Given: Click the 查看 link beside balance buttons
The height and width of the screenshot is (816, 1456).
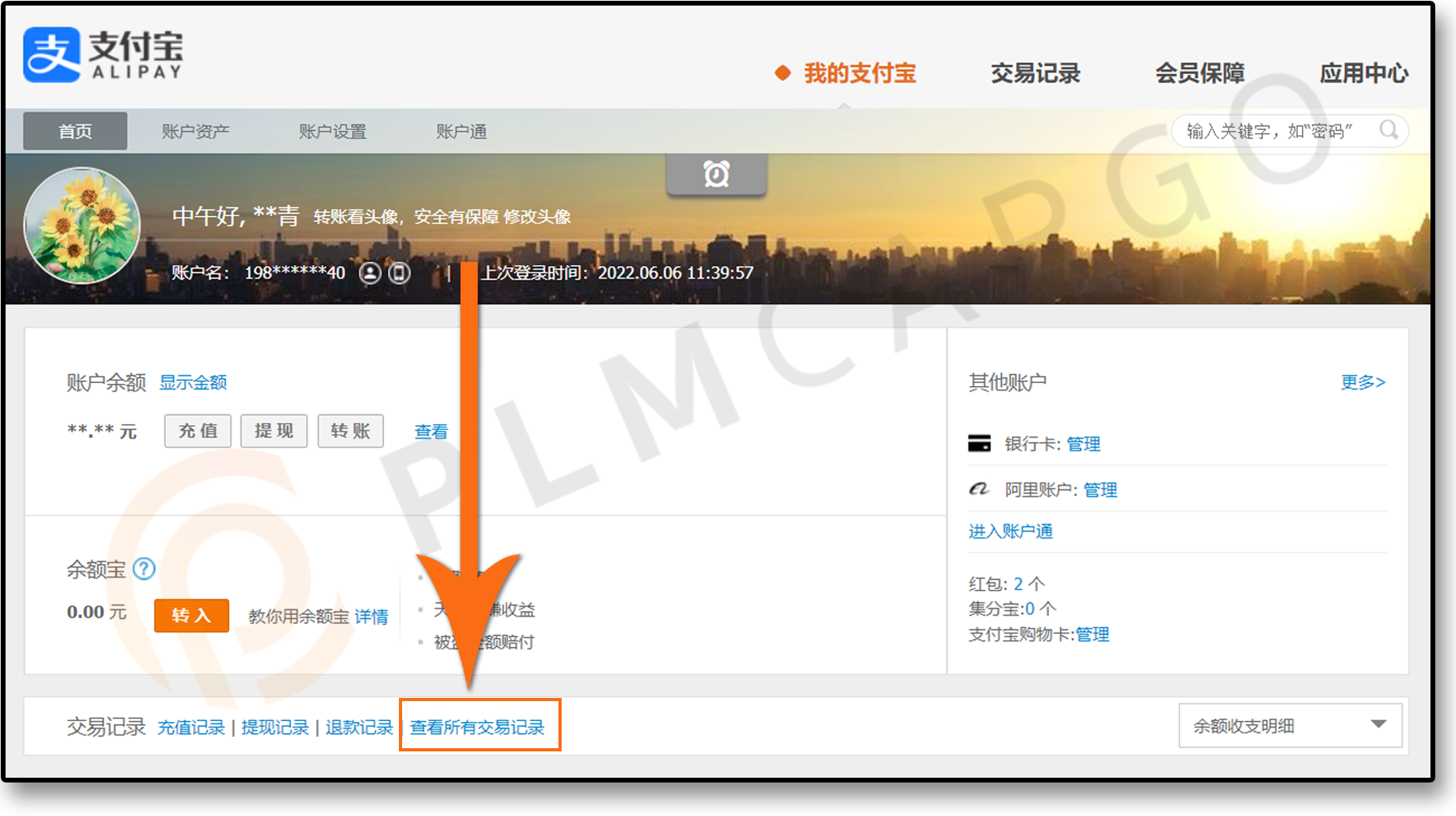Looking at the screenshot, I should click(432, 432).
